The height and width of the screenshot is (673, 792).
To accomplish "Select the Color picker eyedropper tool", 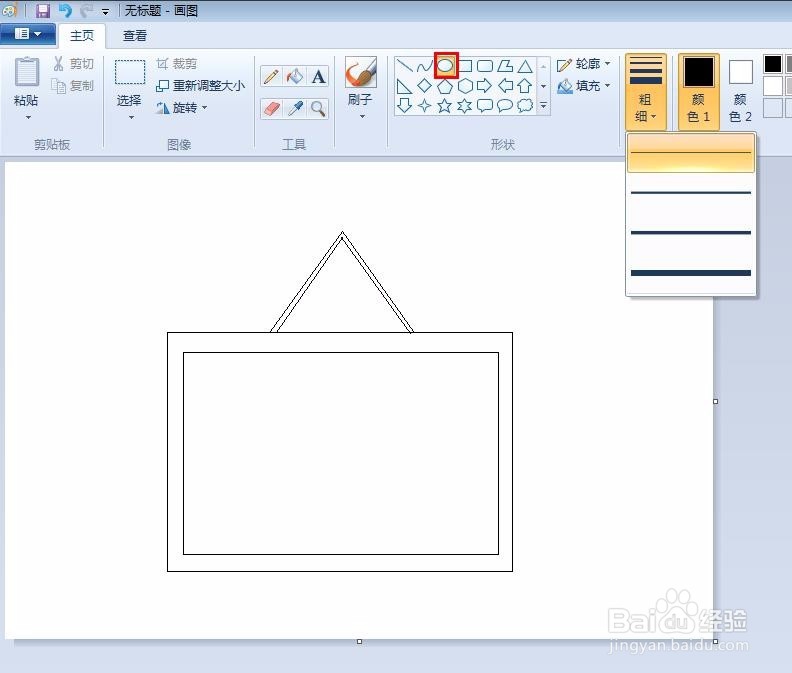I will [x=294, y=109].
